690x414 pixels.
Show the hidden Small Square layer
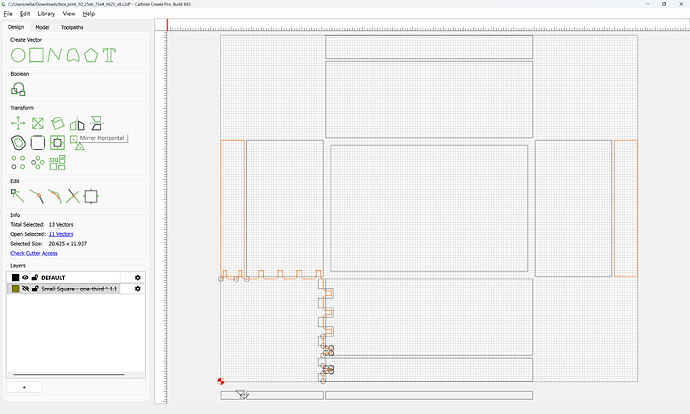coord(26,289)
